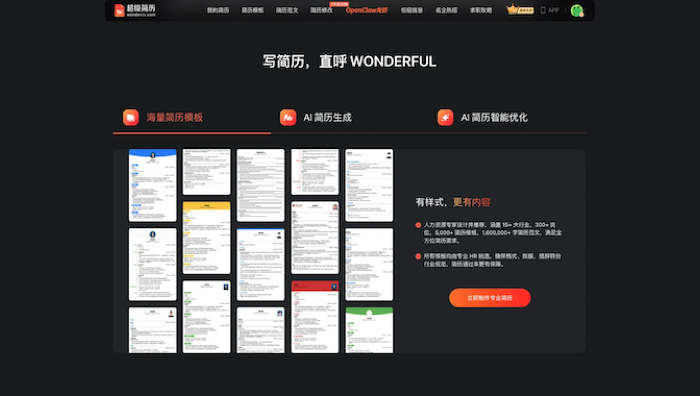The width and height of the screenshot is (700, 396).
Task: Click the phone icon beside APP
Action: pyautogui.click(x=543, y=10)
